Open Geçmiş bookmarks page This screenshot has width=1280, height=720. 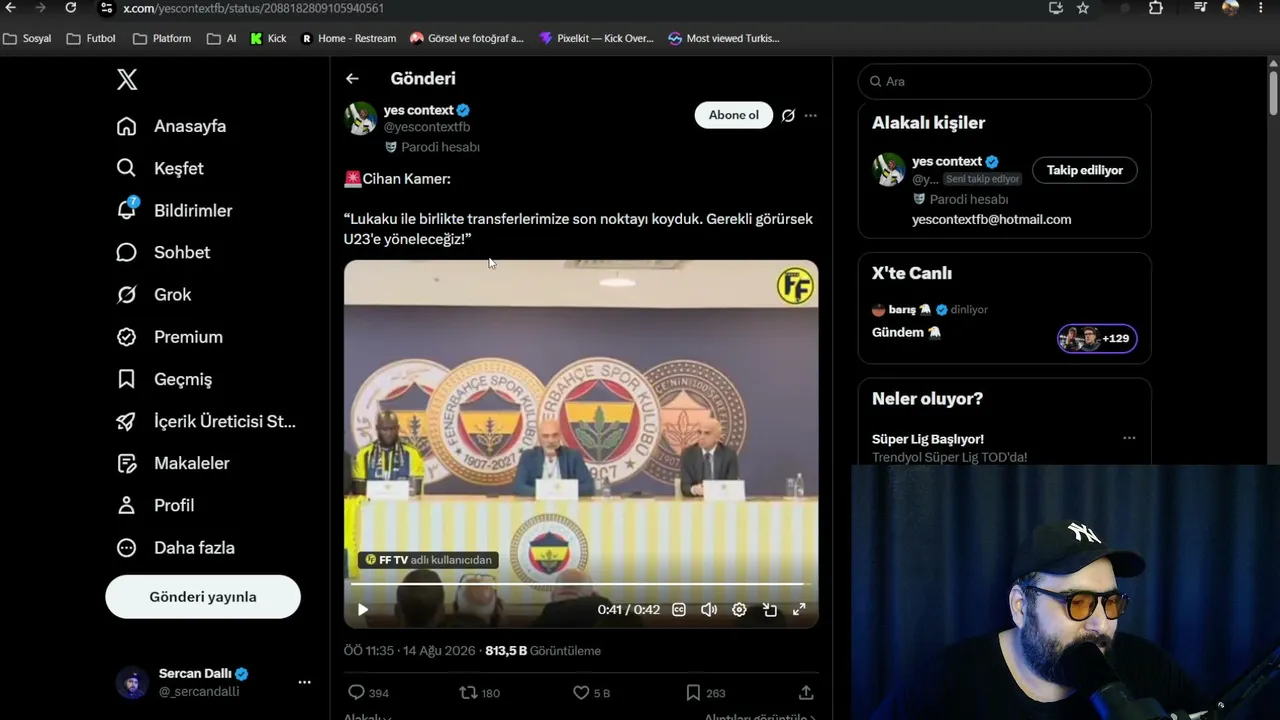[x=164, y=379]
